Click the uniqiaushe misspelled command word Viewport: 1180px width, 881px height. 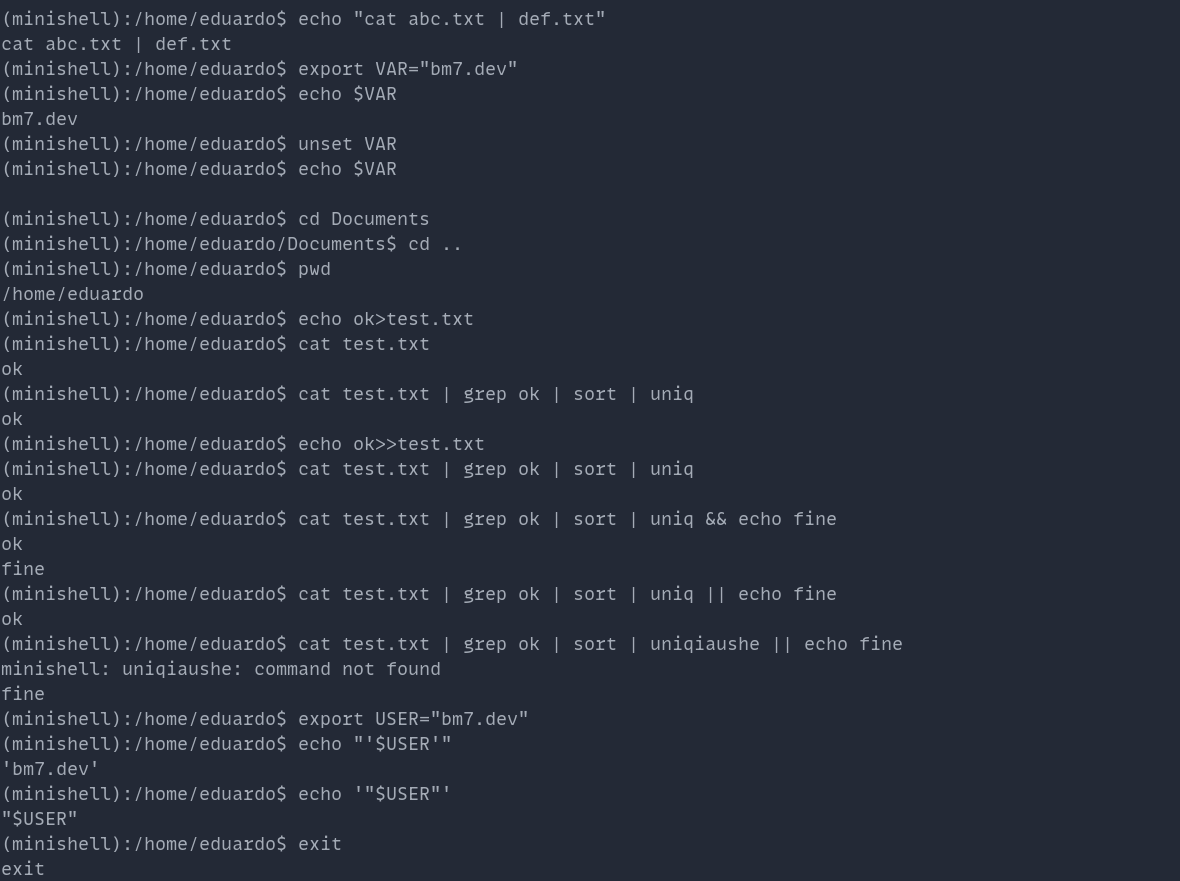tap(704, 644)
